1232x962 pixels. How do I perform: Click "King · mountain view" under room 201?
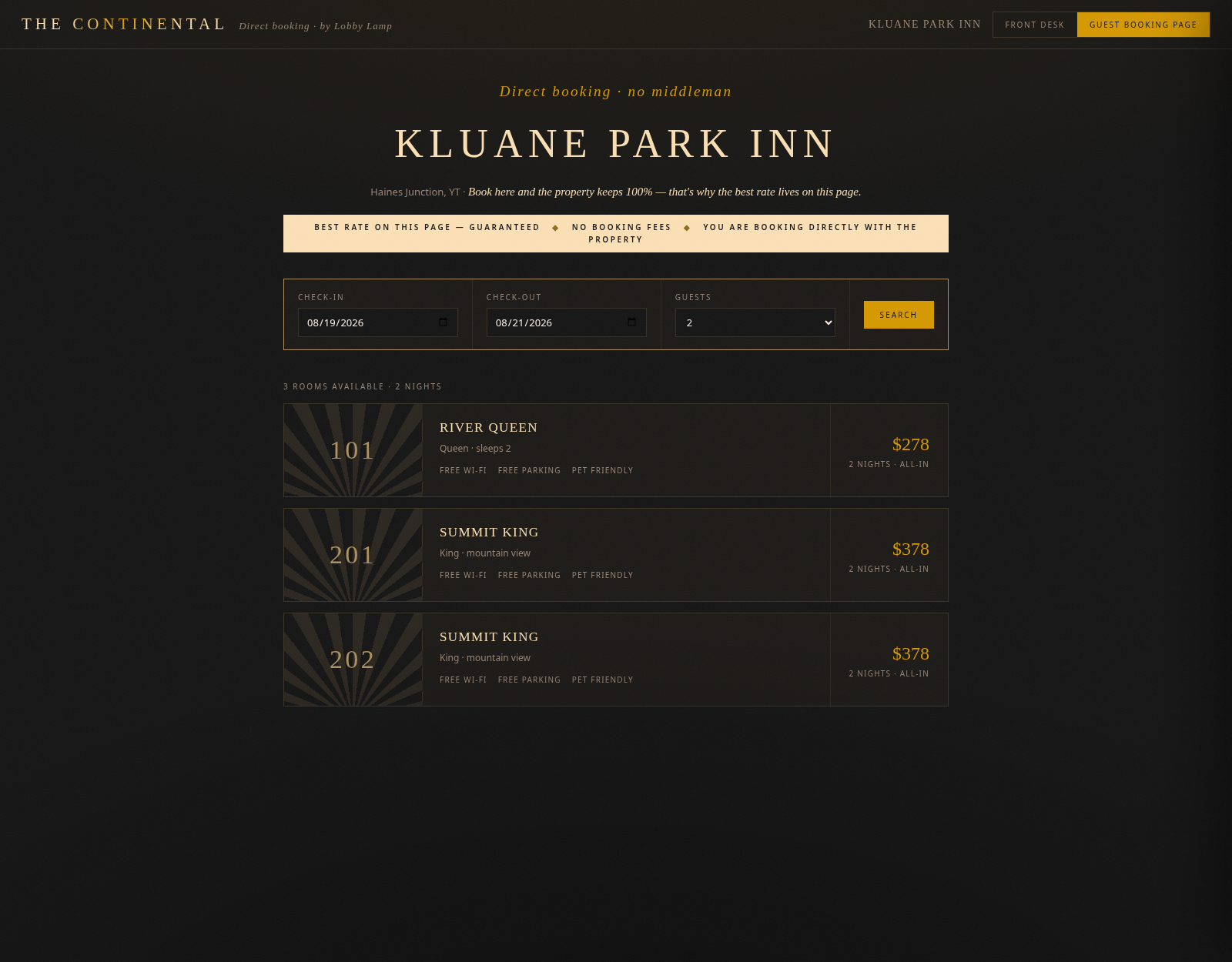pos(485,553)
